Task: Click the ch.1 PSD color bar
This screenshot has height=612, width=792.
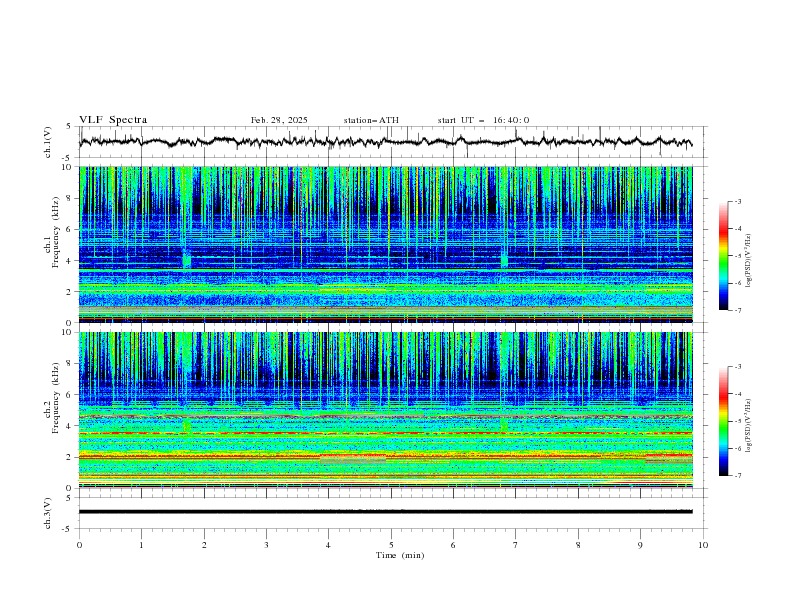Action: [x=724, y=256]
